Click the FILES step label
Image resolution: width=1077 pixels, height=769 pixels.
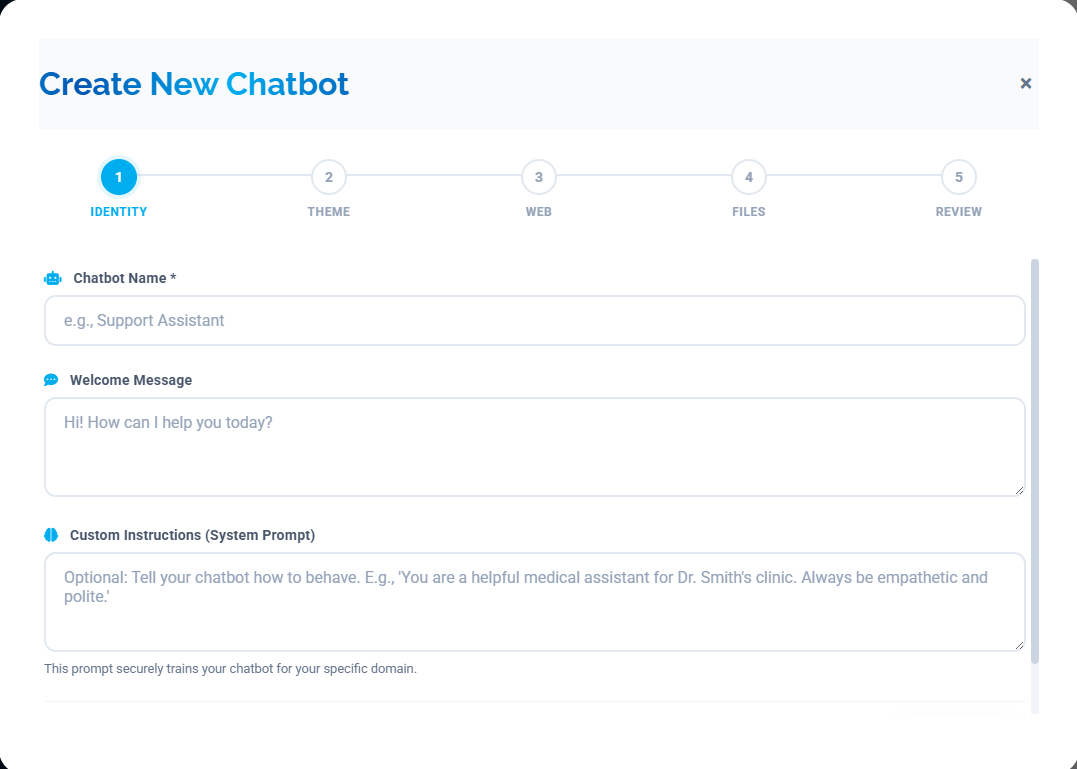tap(749, 211)
